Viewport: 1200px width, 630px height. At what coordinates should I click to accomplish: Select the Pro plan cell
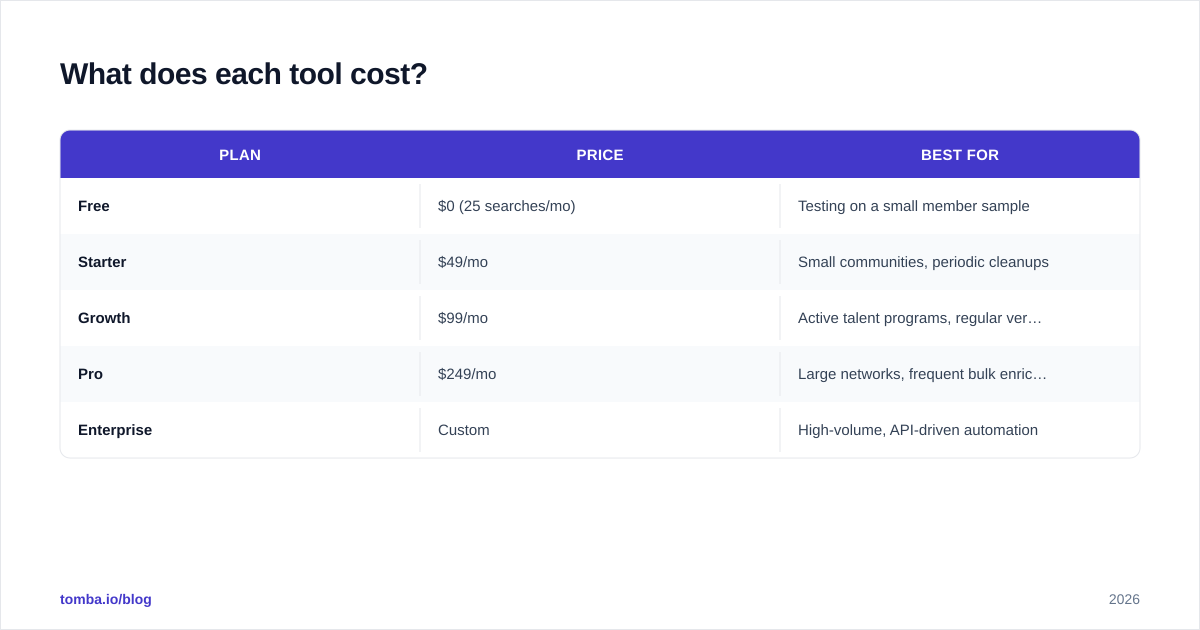click(240, 374)
